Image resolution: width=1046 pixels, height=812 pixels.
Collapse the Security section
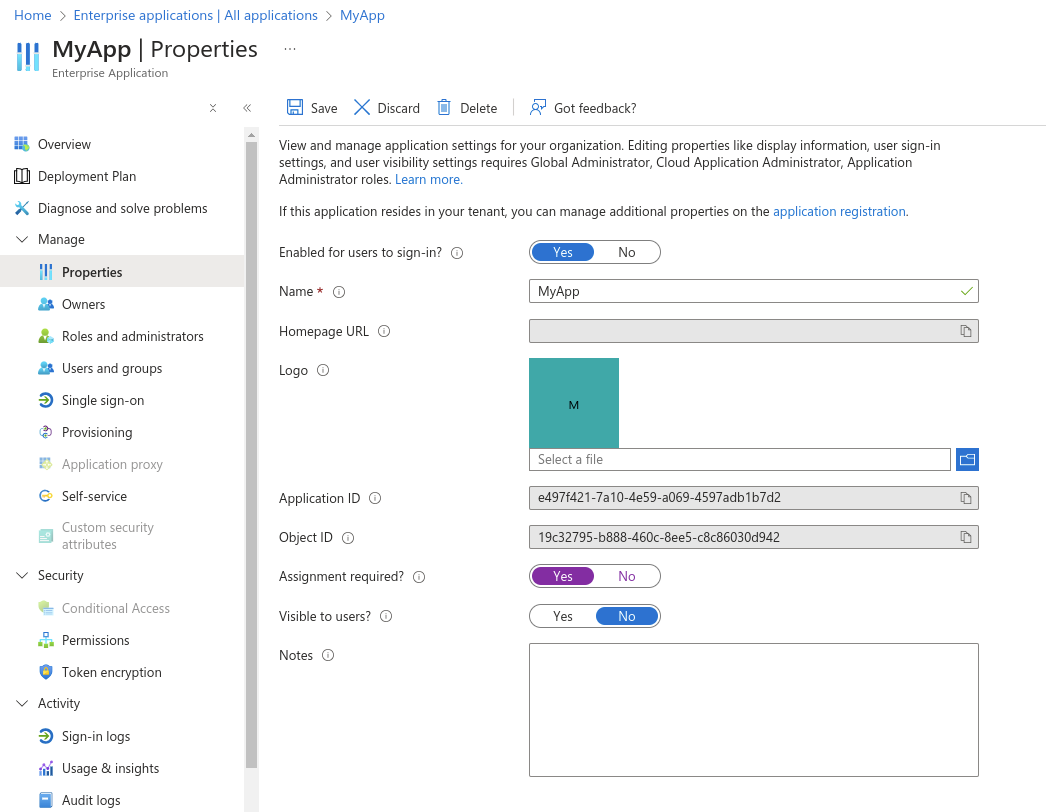click(23, 575)
